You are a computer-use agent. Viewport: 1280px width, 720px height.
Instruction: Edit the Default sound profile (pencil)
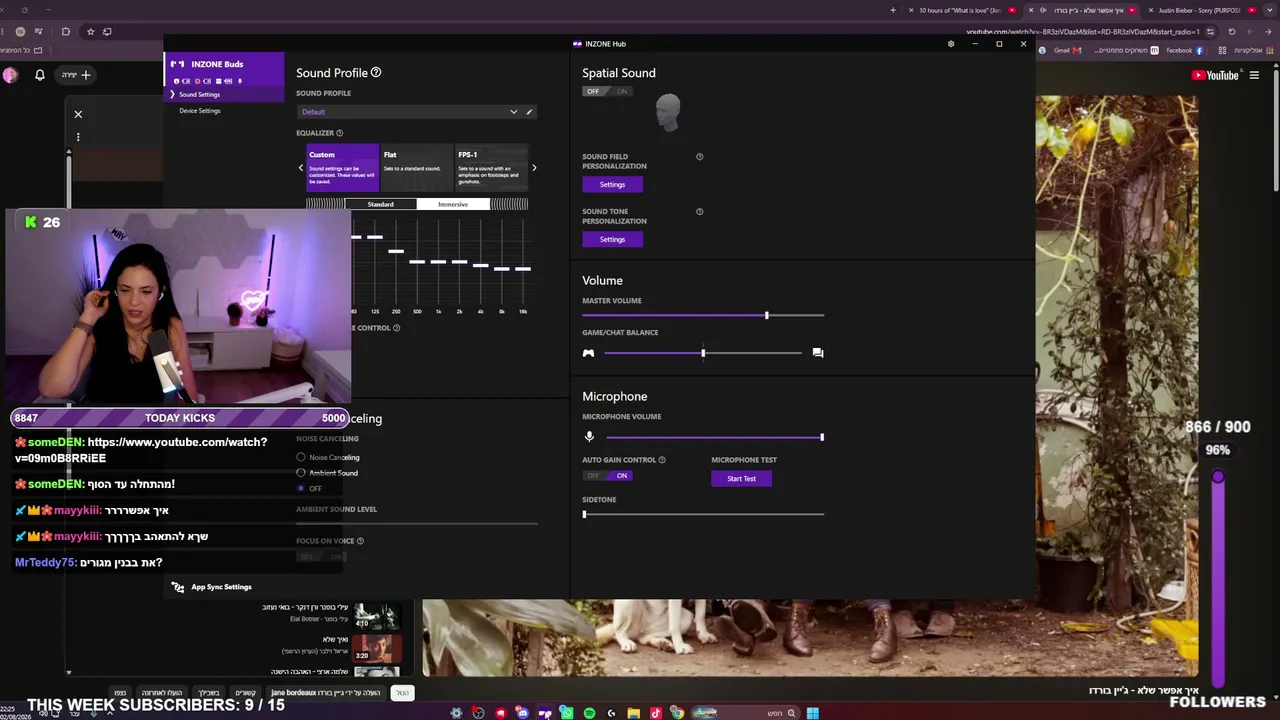(529, 112)
